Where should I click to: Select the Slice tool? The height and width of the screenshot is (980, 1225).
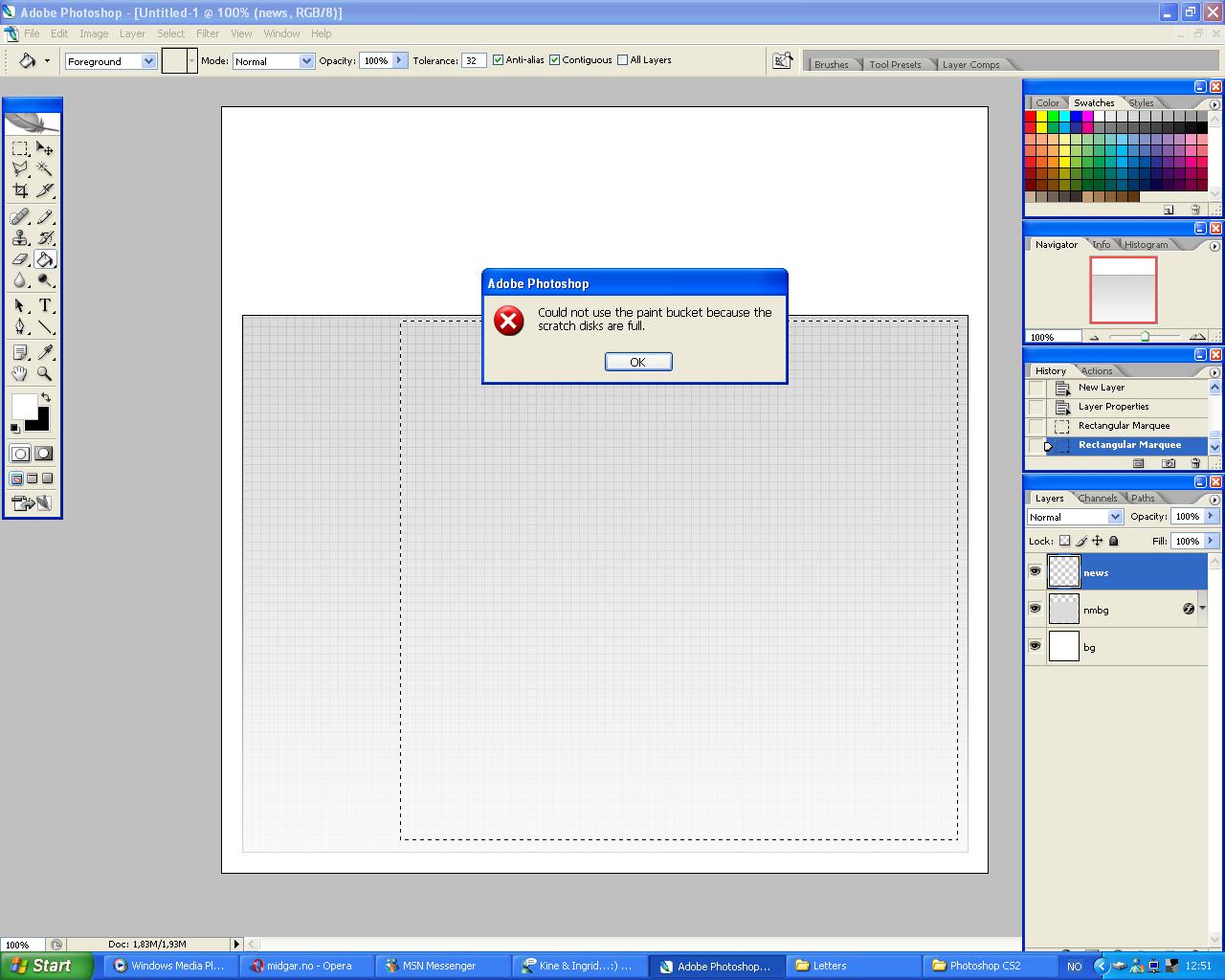[45, 190]
